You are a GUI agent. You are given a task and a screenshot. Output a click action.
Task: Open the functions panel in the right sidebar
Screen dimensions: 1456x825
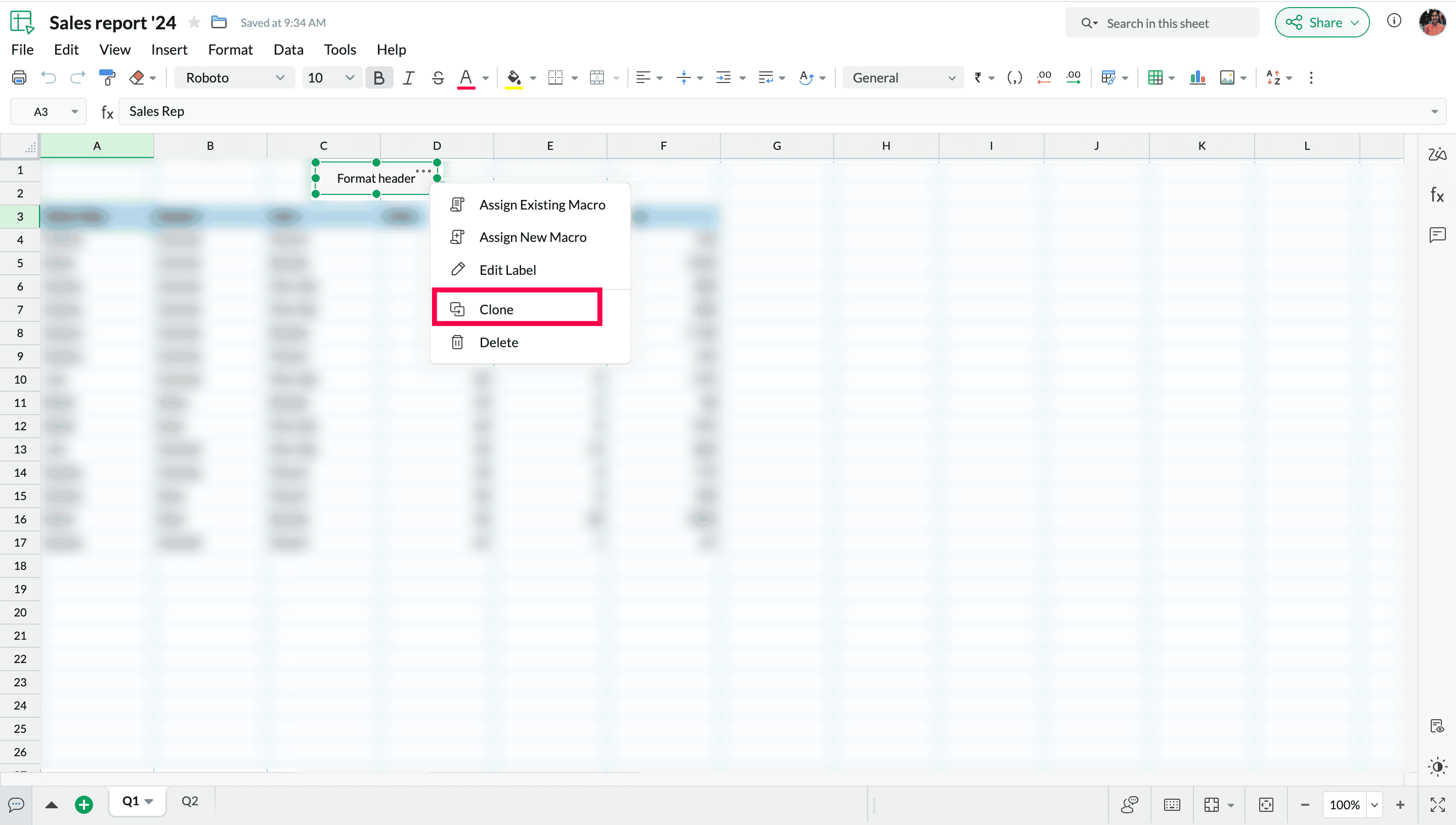point(1437,195)
